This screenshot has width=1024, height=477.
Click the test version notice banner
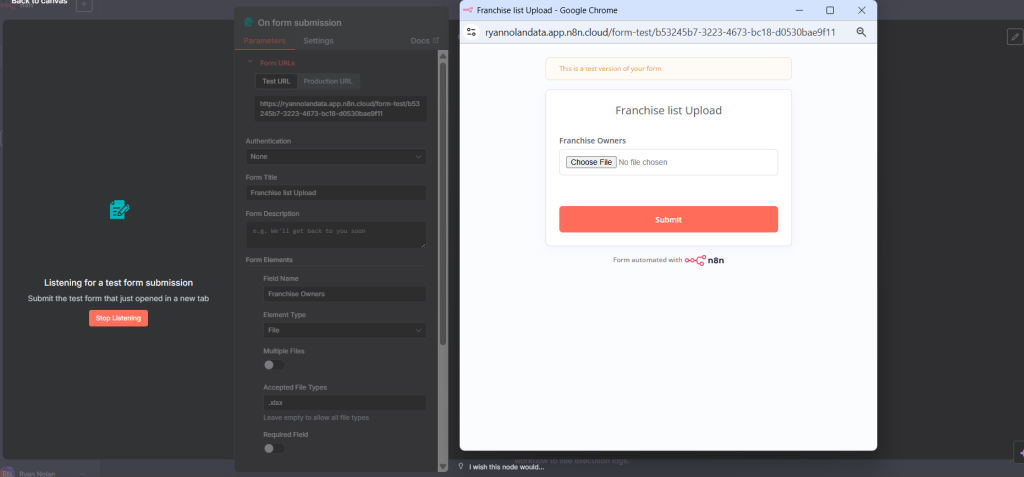click(668, 69)
